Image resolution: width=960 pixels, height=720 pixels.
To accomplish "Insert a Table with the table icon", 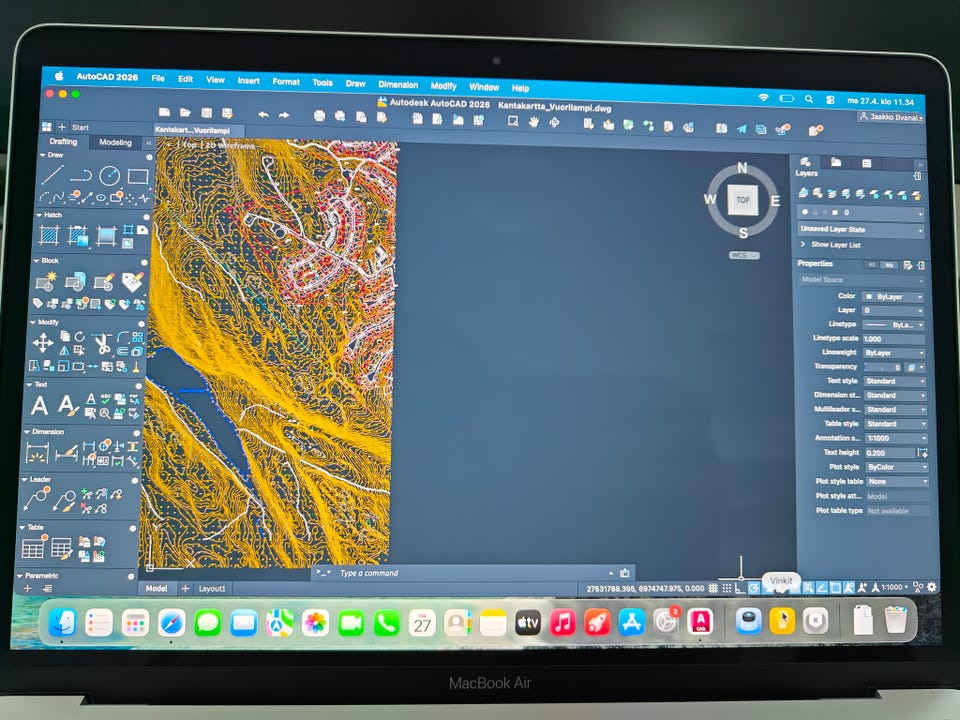I will pyautogui.click(x=33, y=547).
